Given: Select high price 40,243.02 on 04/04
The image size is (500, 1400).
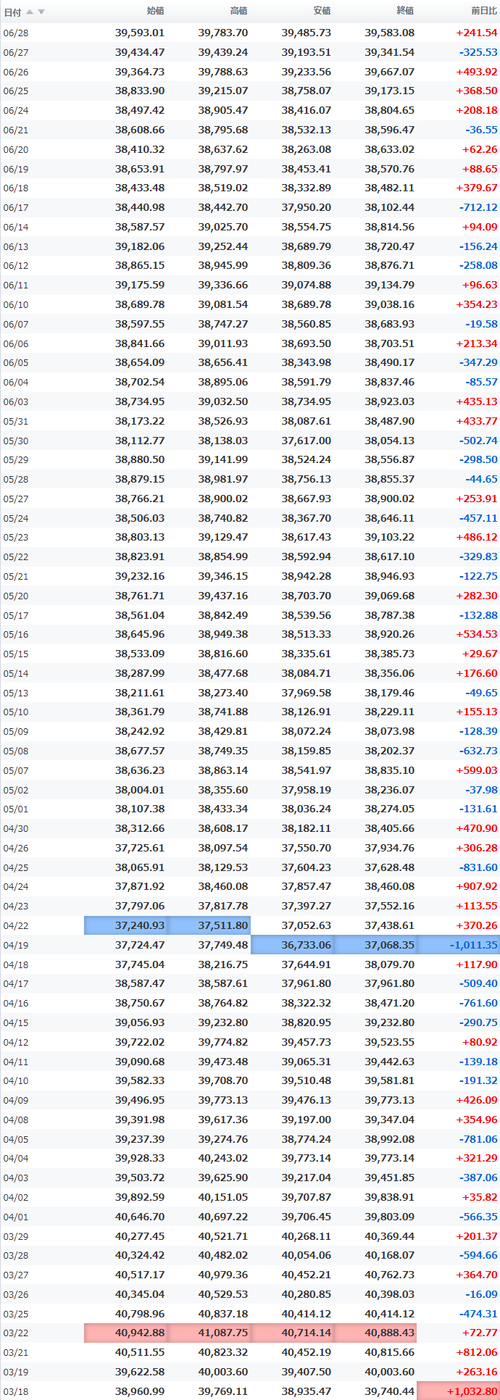Looking at the screenshot, I should [x=223, y=1157].
